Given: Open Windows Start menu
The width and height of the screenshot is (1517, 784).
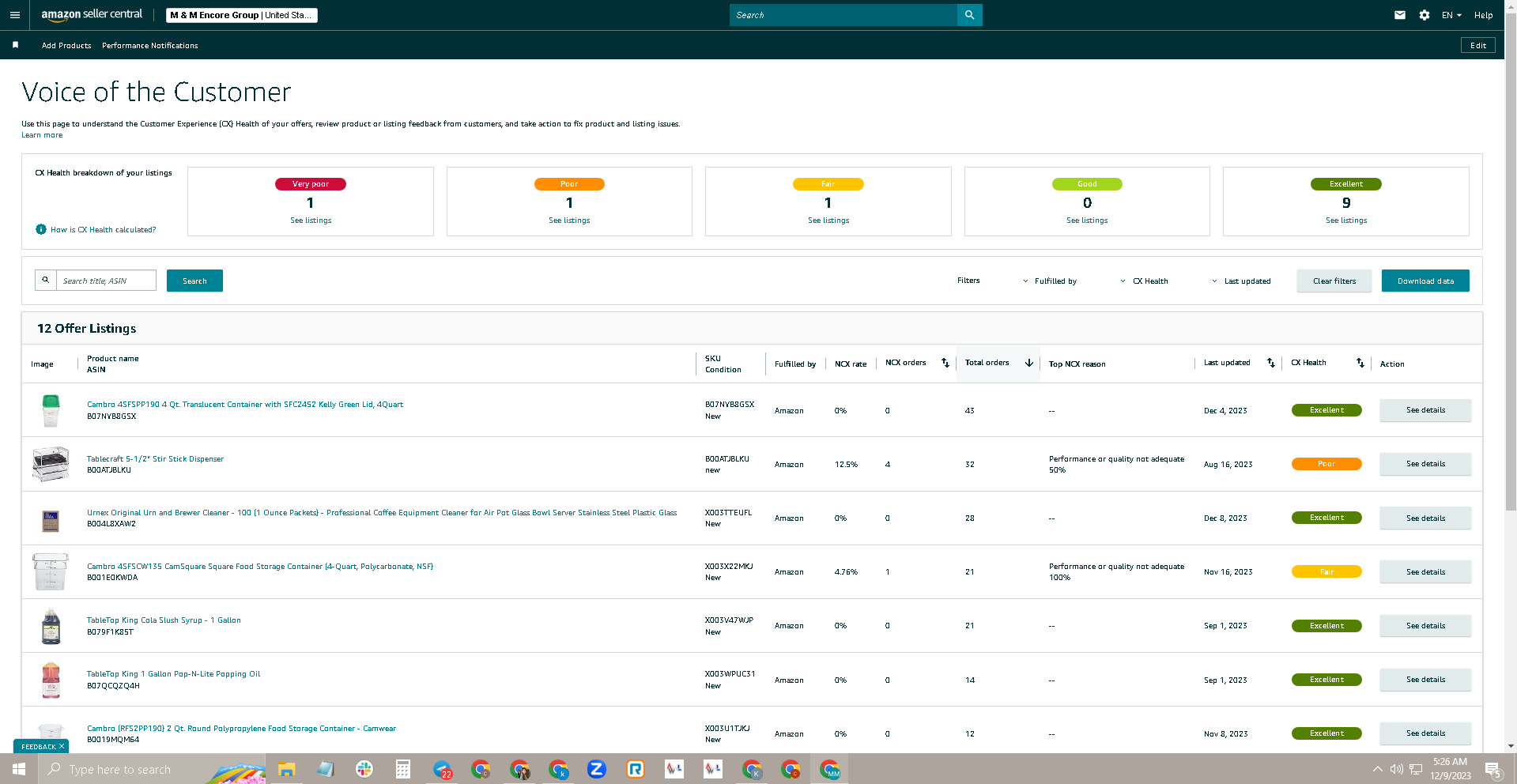Looking at the screenshot, I should tap(19, 769).
